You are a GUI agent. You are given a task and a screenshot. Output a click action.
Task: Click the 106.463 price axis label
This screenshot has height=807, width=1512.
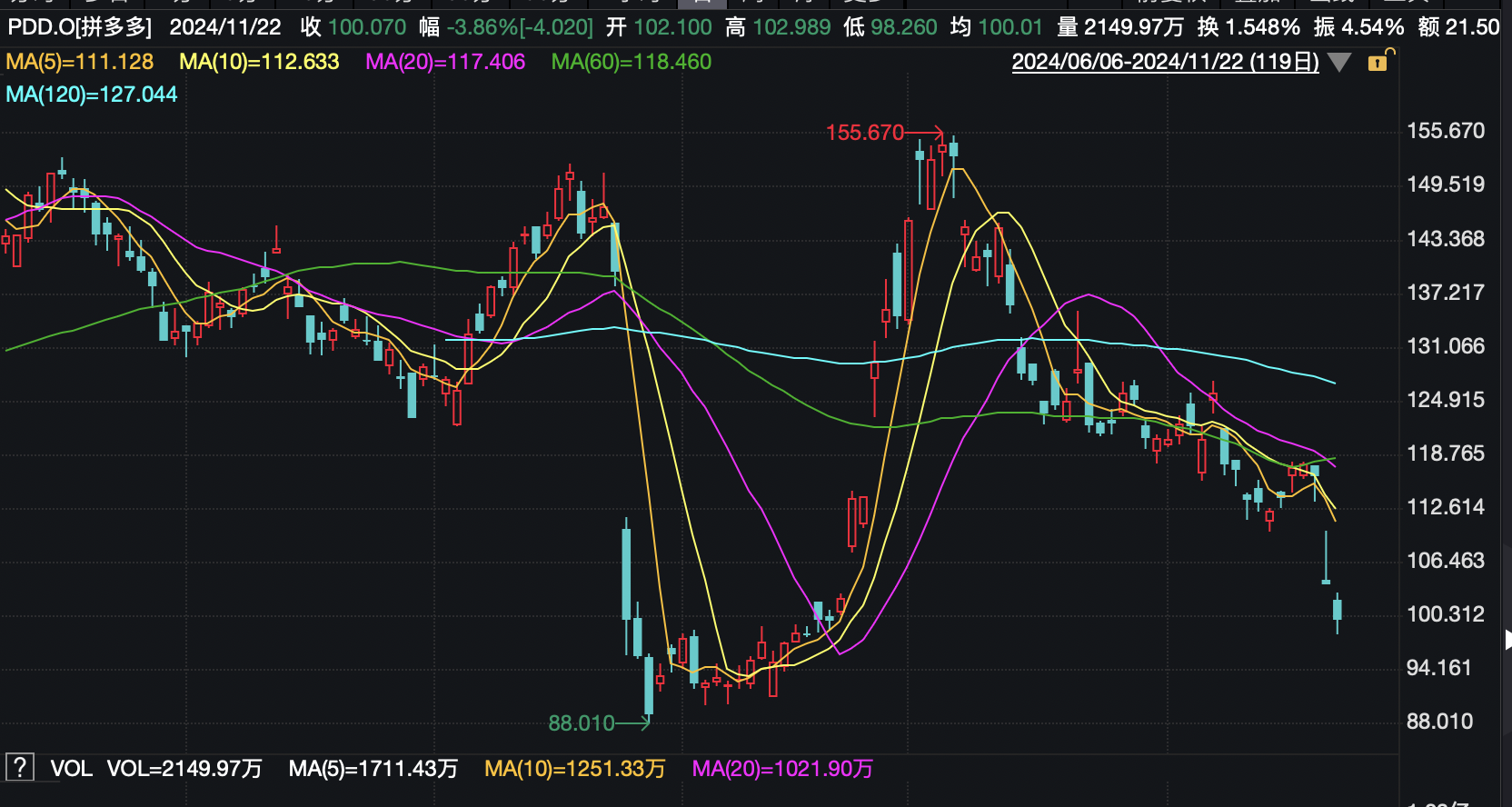pyautogui.click(x=1446, y=561)
